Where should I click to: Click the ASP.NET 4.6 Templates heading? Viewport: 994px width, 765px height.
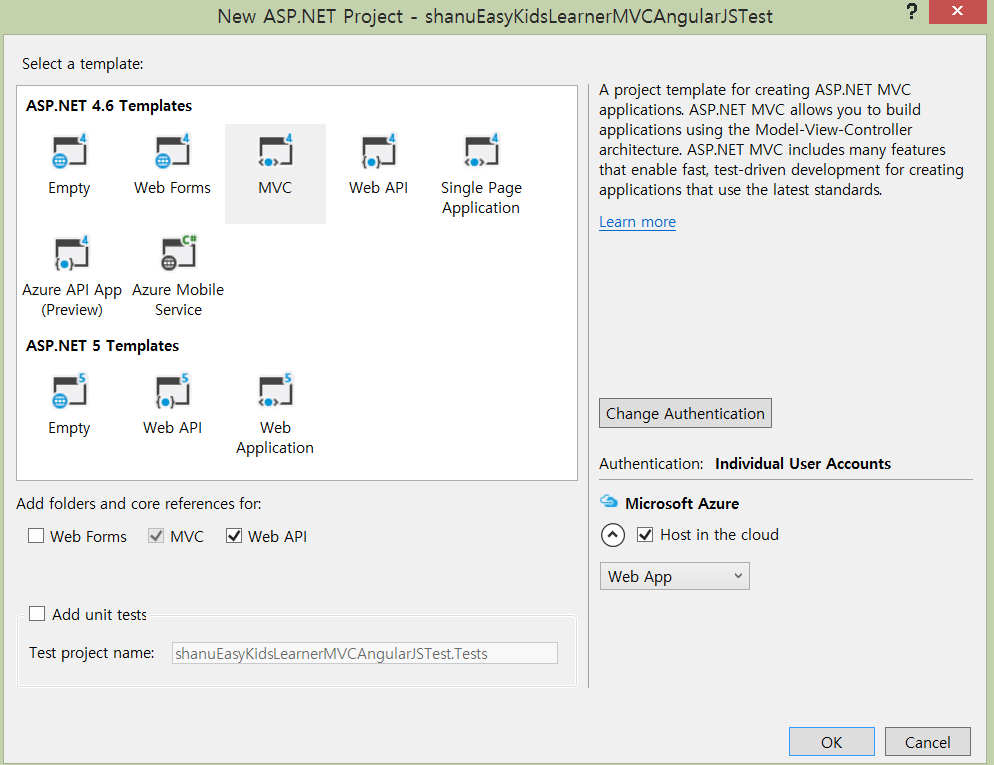point(109,106)
